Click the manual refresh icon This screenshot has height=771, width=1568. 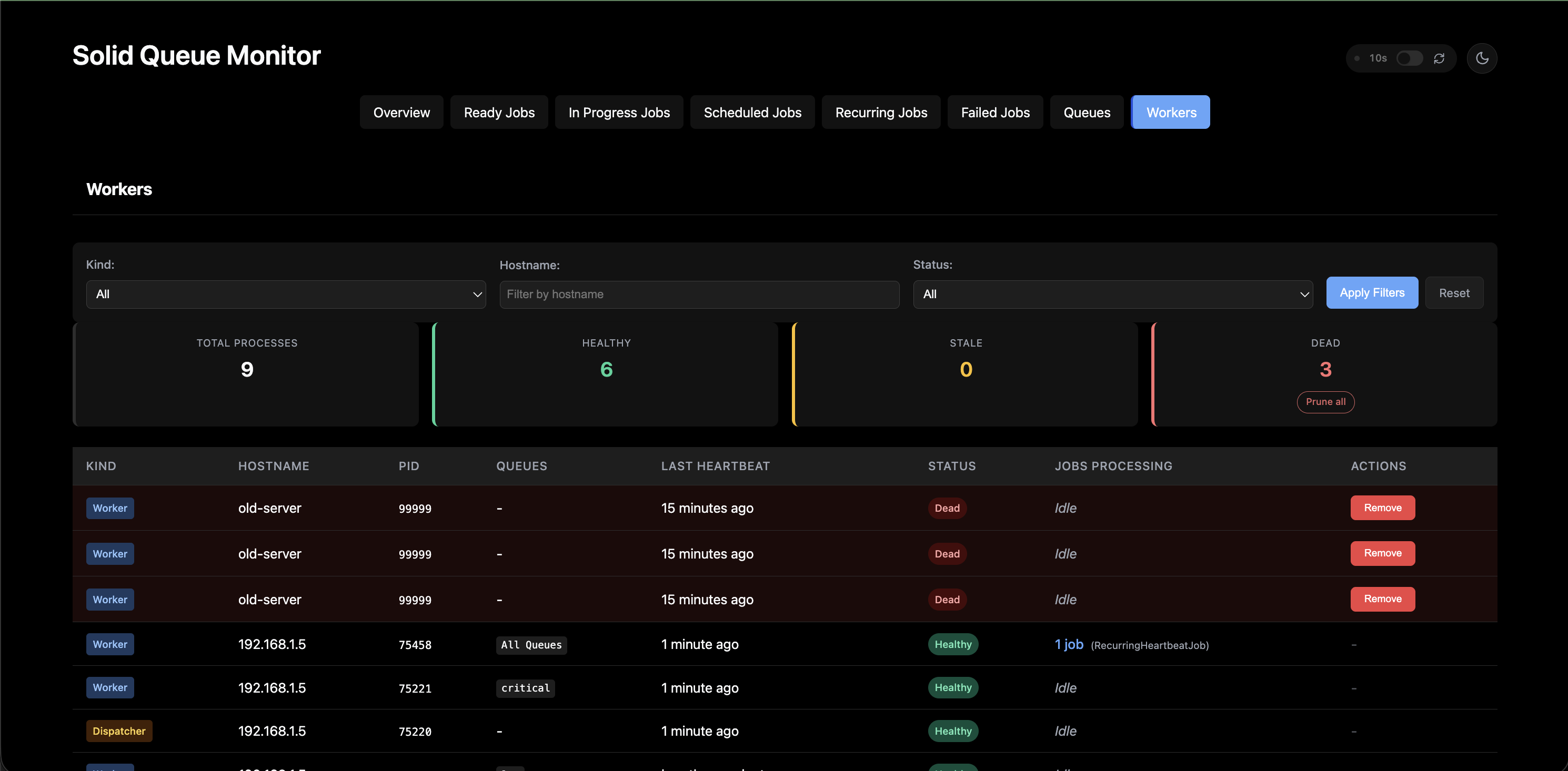(1439, 58)
